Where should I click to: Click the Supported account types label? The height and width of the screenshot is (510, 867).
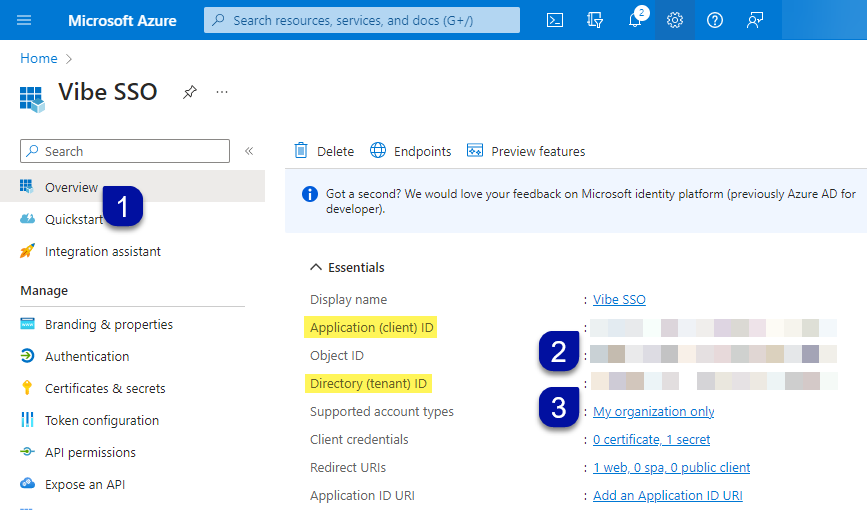click(x=382, y=412)
